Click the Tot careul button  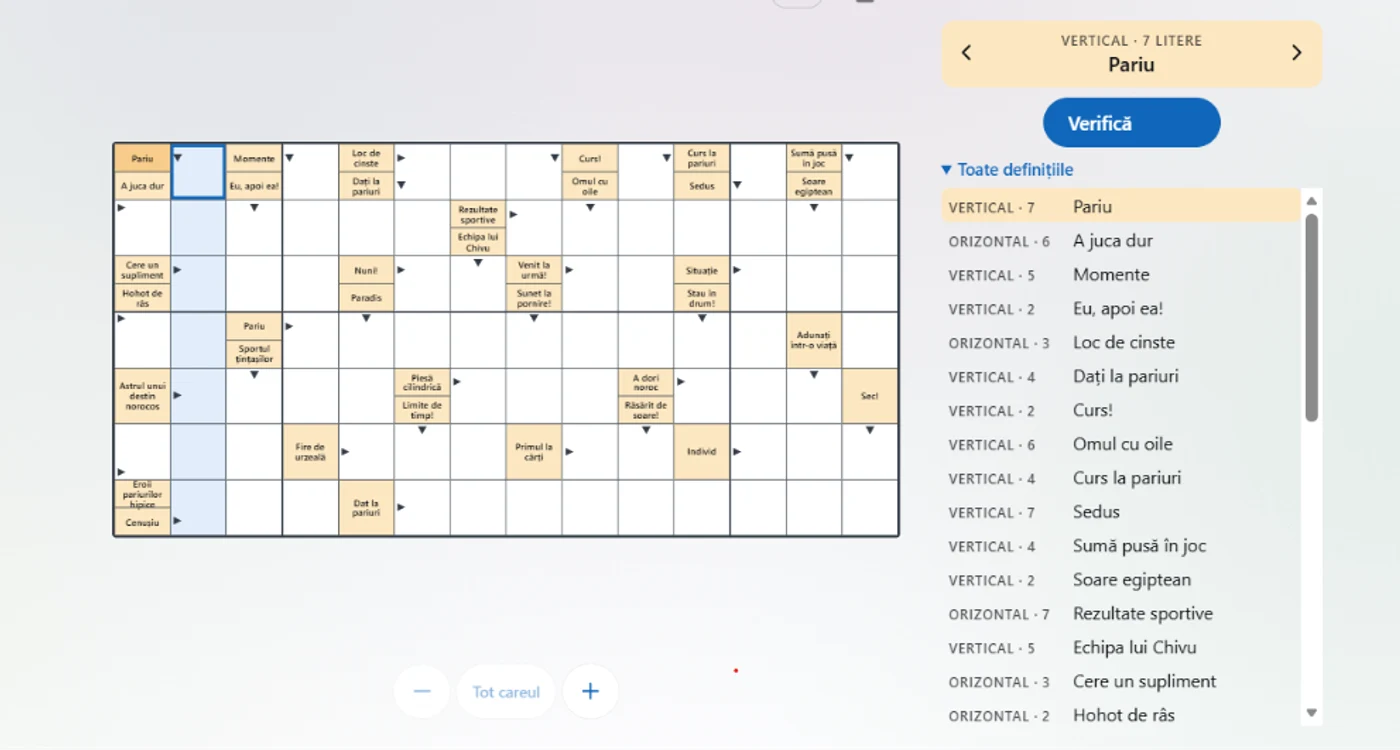pyautogui.click(x=506, y=691)
